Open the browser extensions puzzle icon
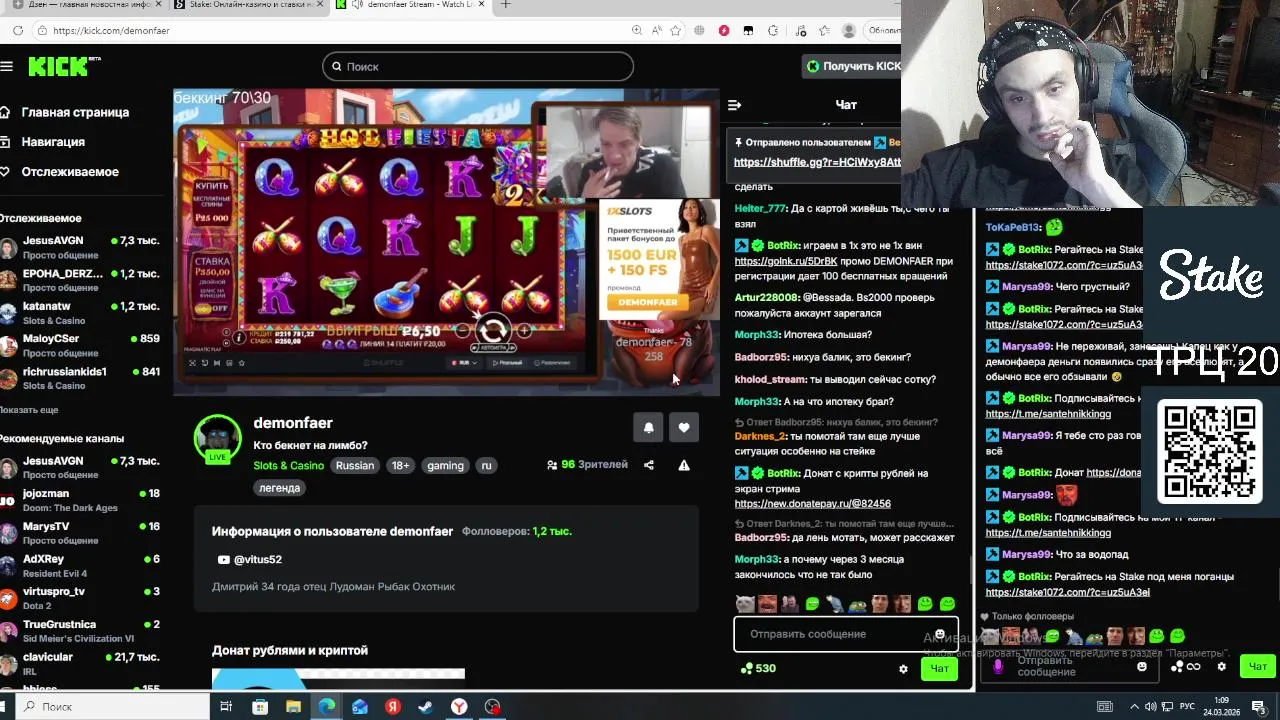1280x720 pixels. [x=772, y=30]
